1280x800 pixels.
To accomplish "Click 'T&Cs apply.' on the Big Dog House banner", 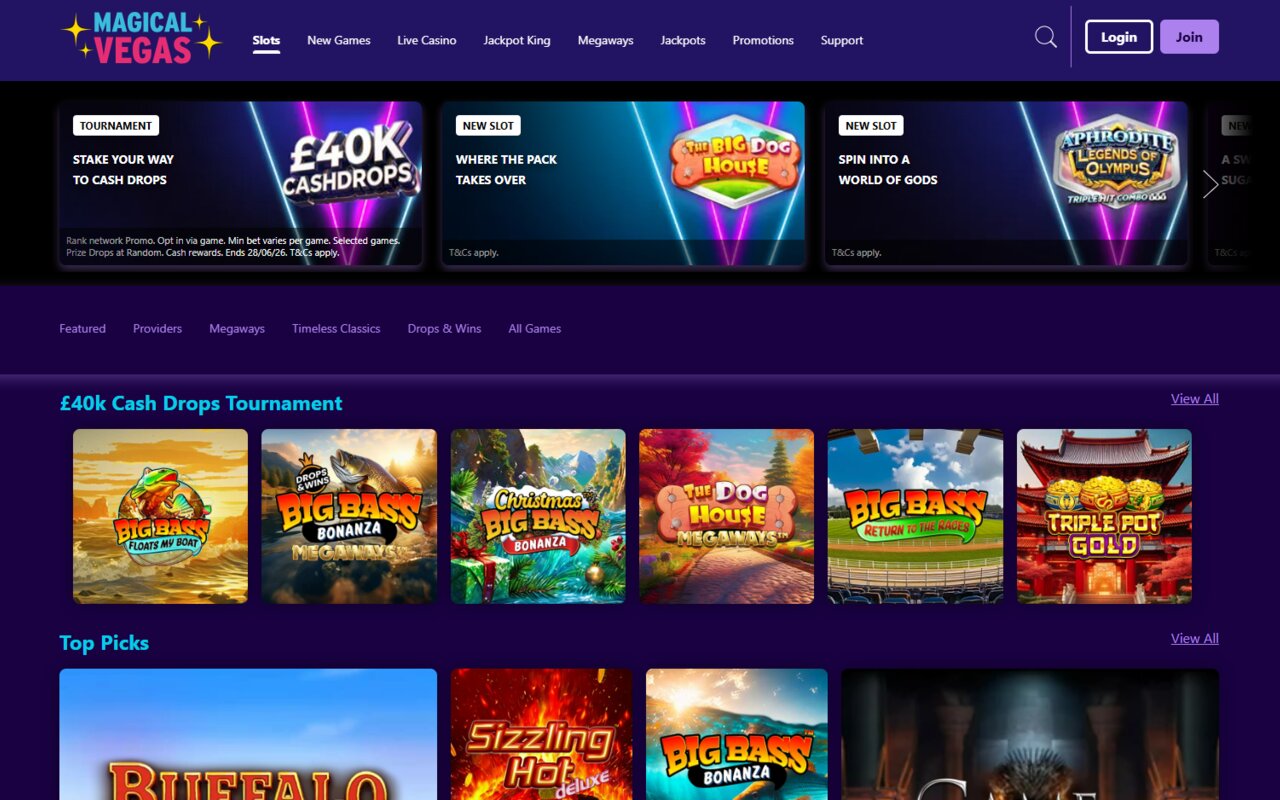I will 474,253.
